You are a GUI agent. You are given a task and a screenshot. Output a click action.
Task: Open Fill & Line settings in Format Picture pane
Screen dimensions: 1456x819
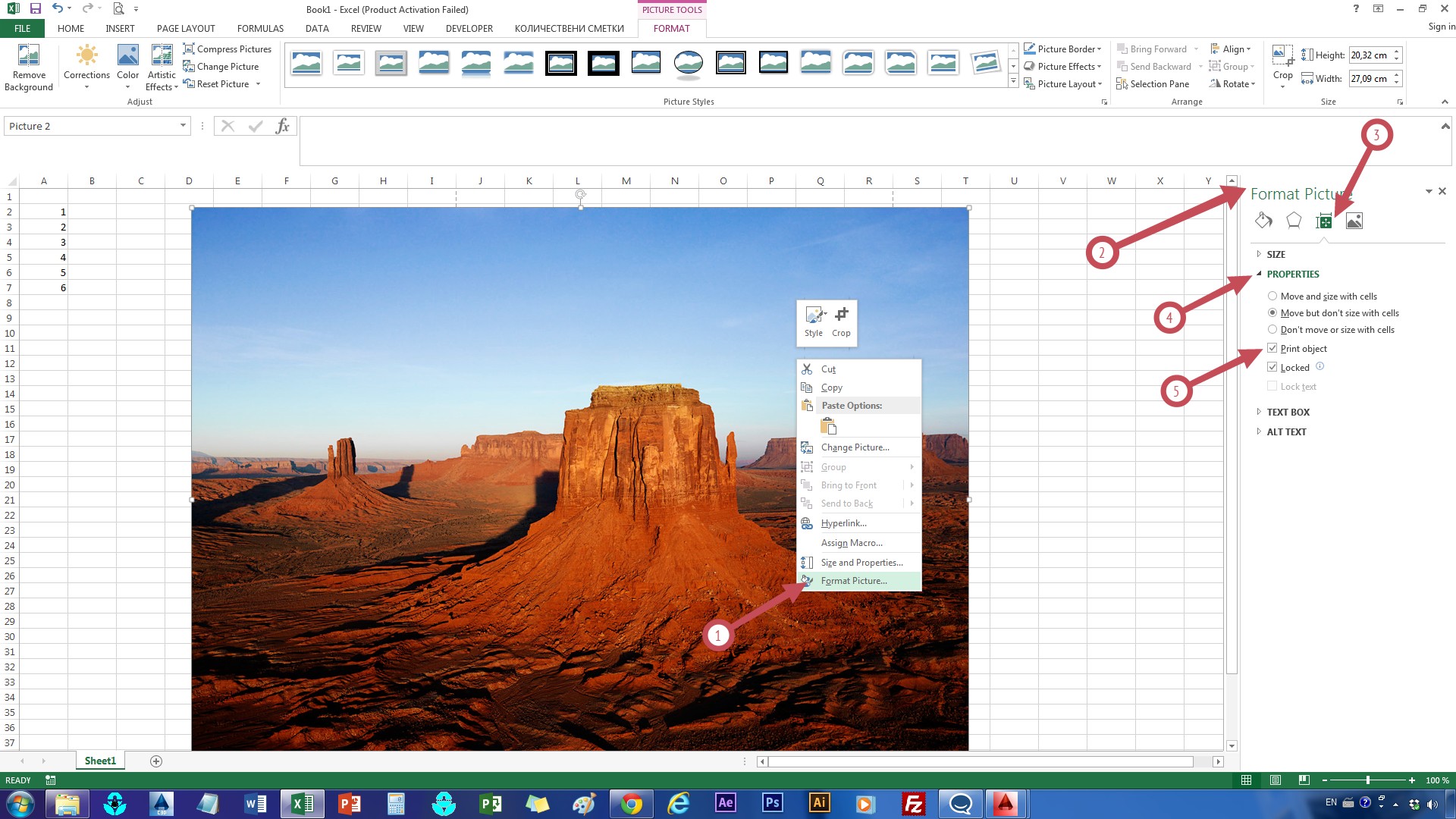click(x=1263, y=221)
